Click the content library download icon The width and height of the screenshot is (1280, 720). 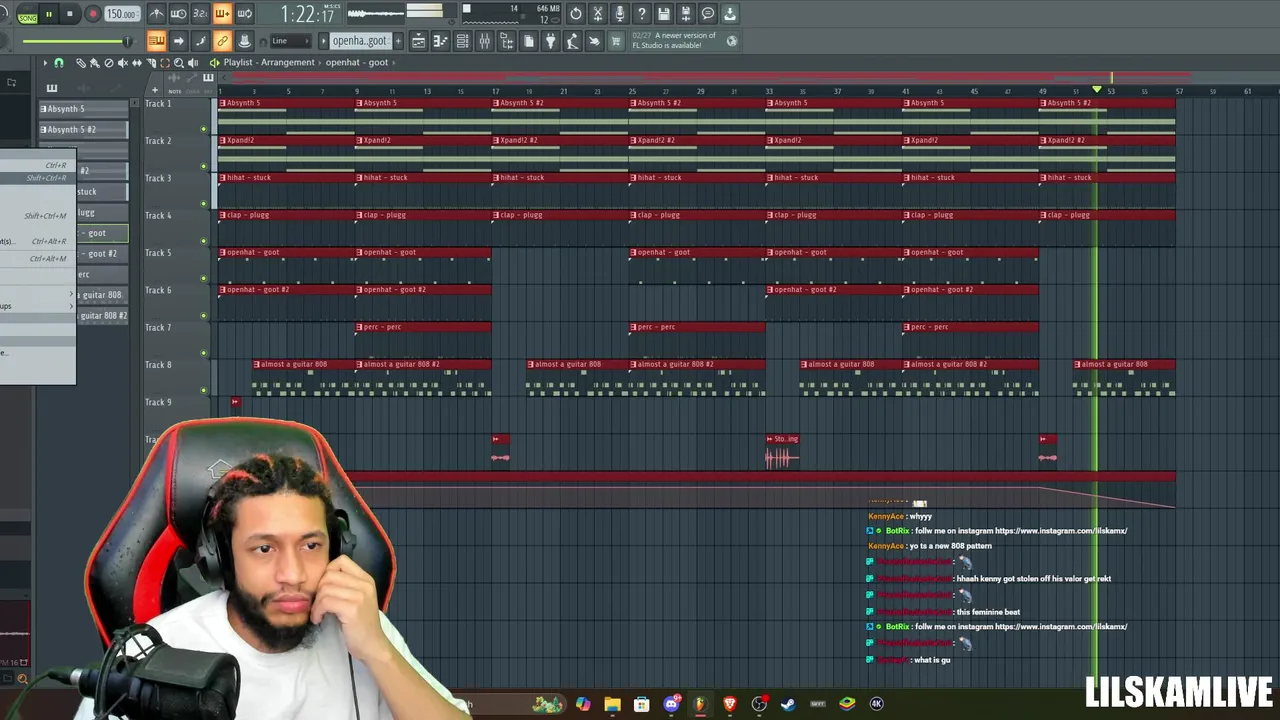pyautogui.click(x=730, y=14)
